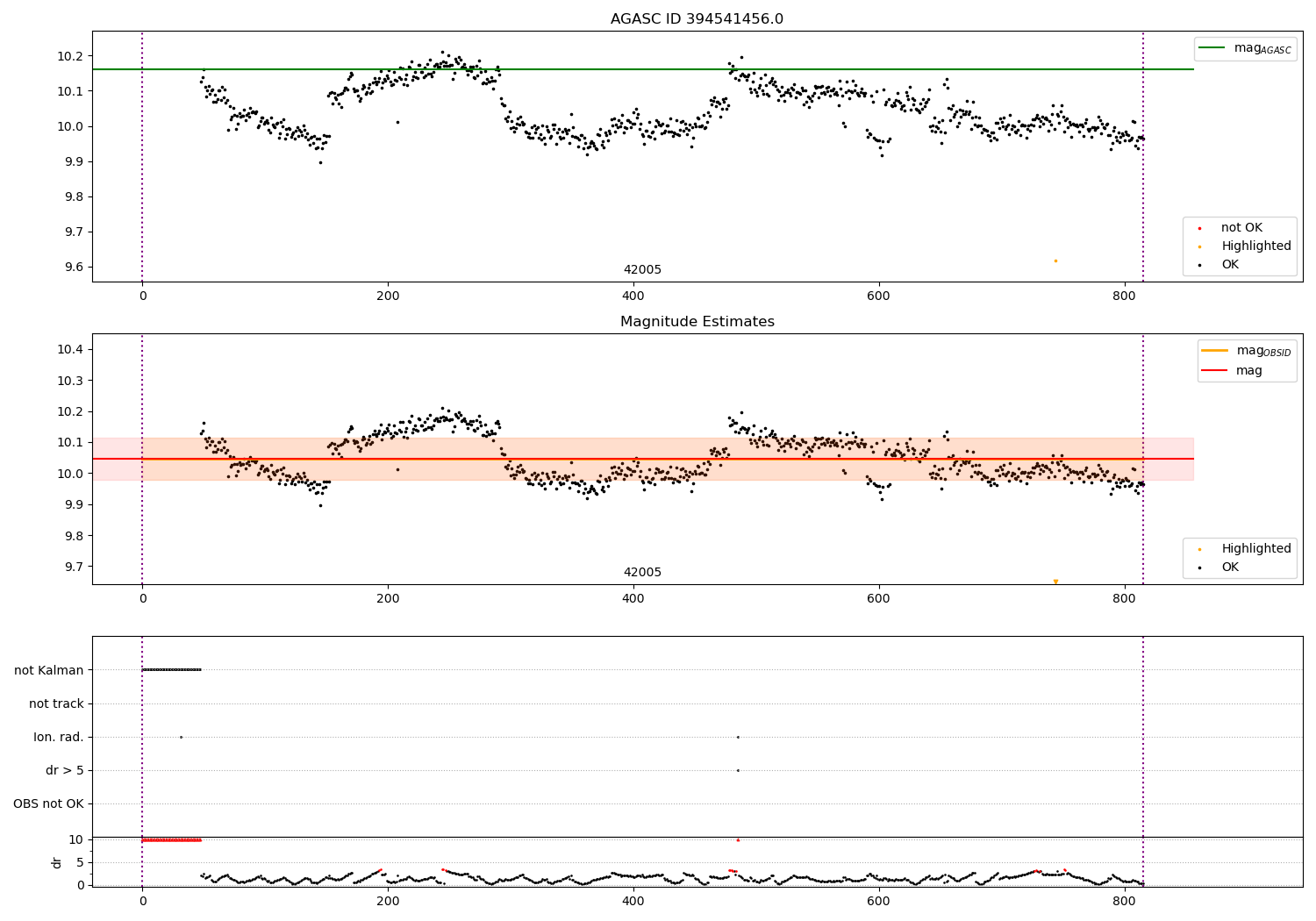Click the 'Ion. rad.' data point near x=485
Image resolution: width=1316 pixels, height=921 pixels.
point(738,737)
